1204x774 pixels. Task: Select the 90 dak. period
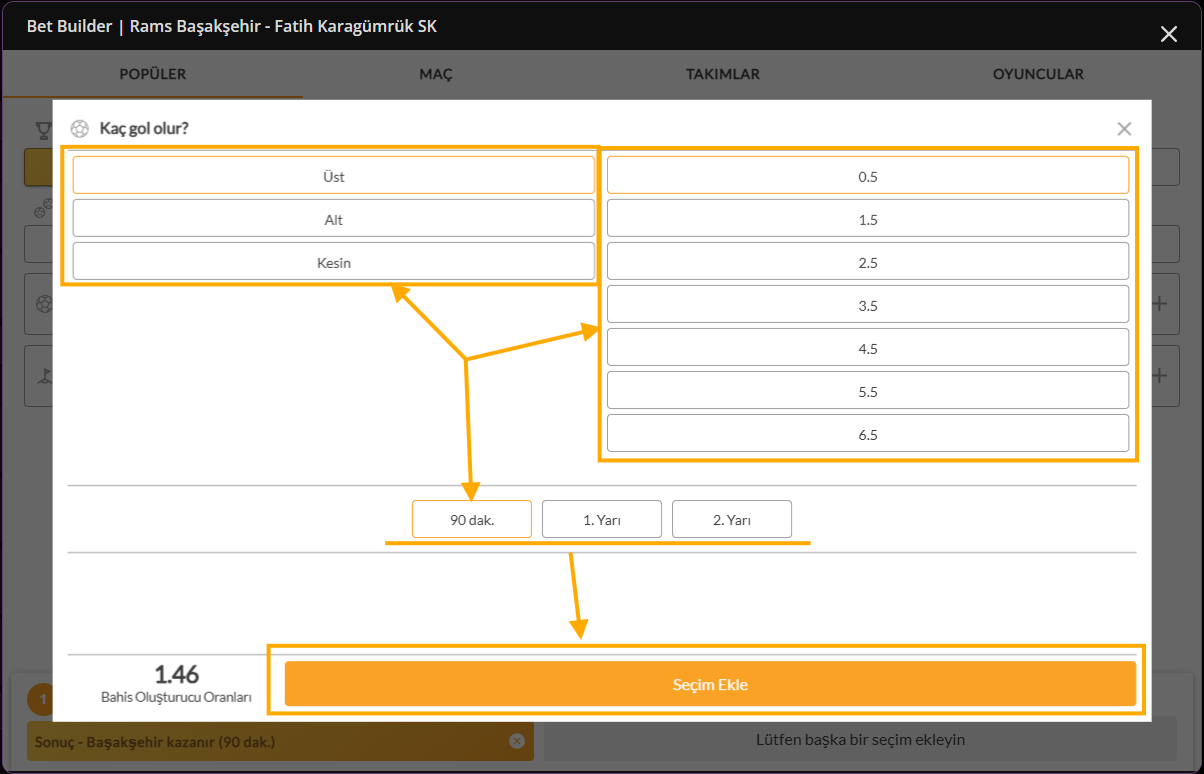472,519
